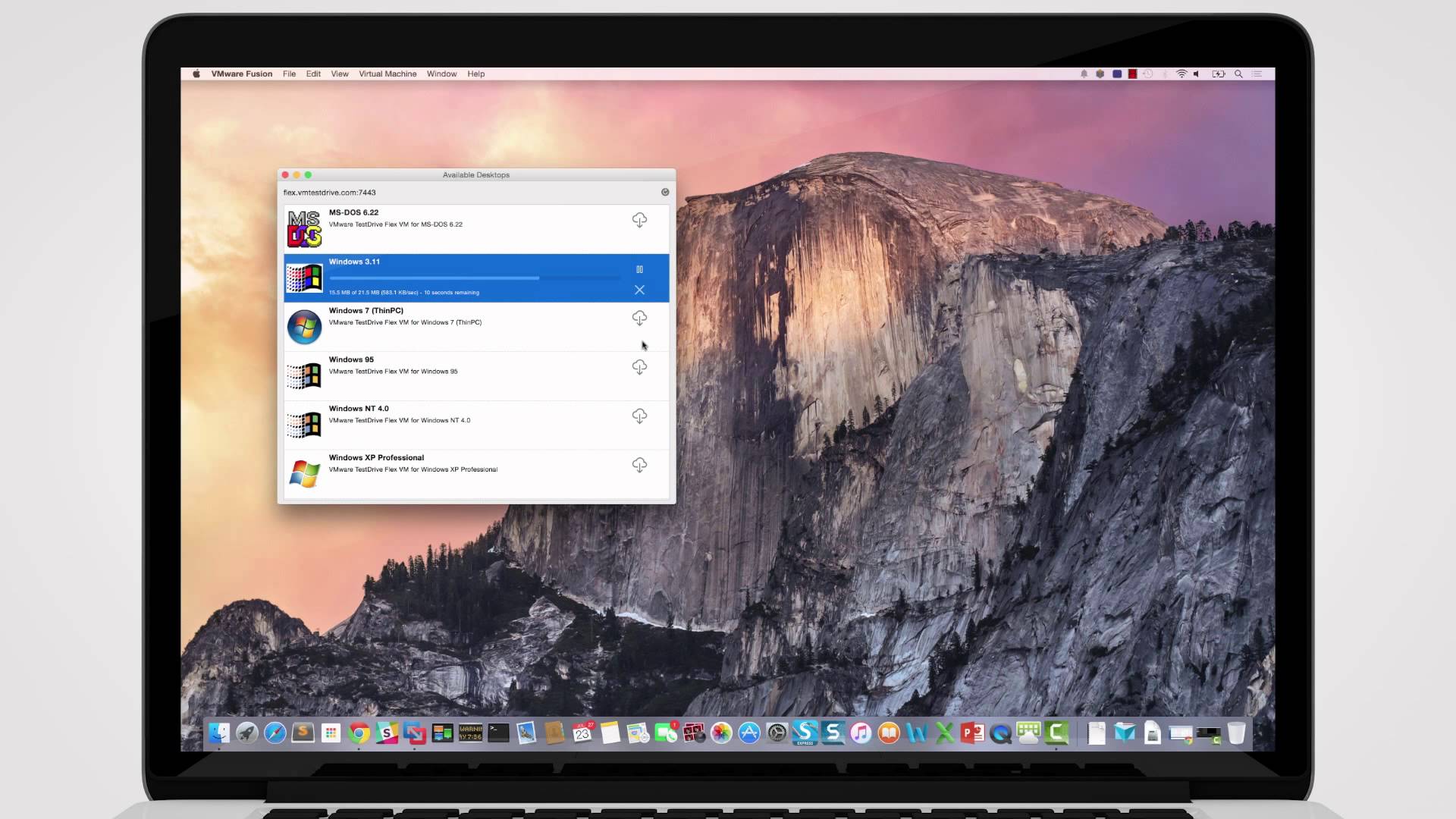
Task: Open Sublime Text from the Dock
Action: (x=303, y=733)
